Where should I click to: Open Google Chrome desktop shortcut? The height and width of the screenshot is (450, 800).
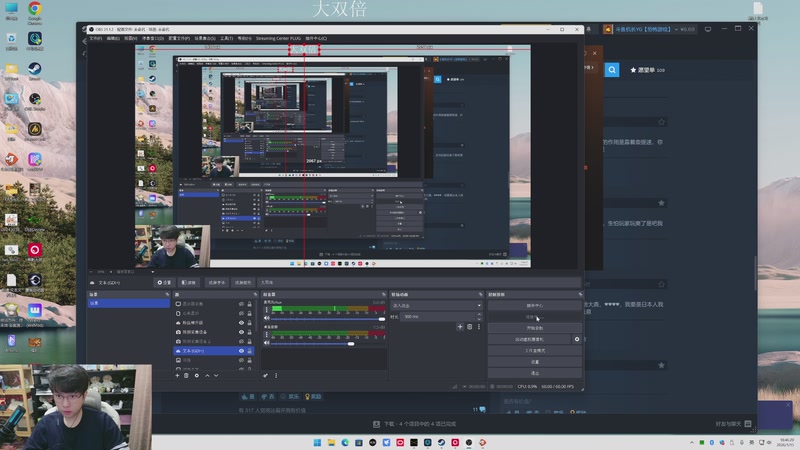[35, 13]
